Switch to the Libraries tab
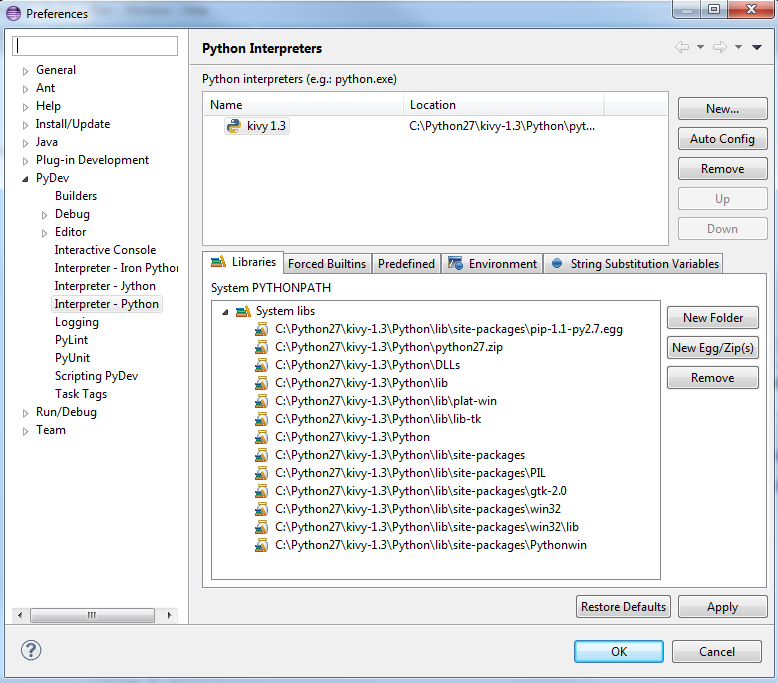Image resolution: width=778 pixels, height=683 pixels. pos(243,262)
